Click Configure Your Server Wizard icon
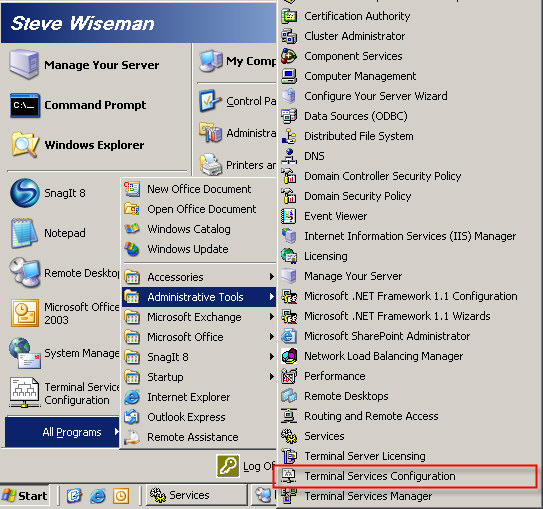The height and width of the screenshot is (509, 543). [x=289, y=96]
